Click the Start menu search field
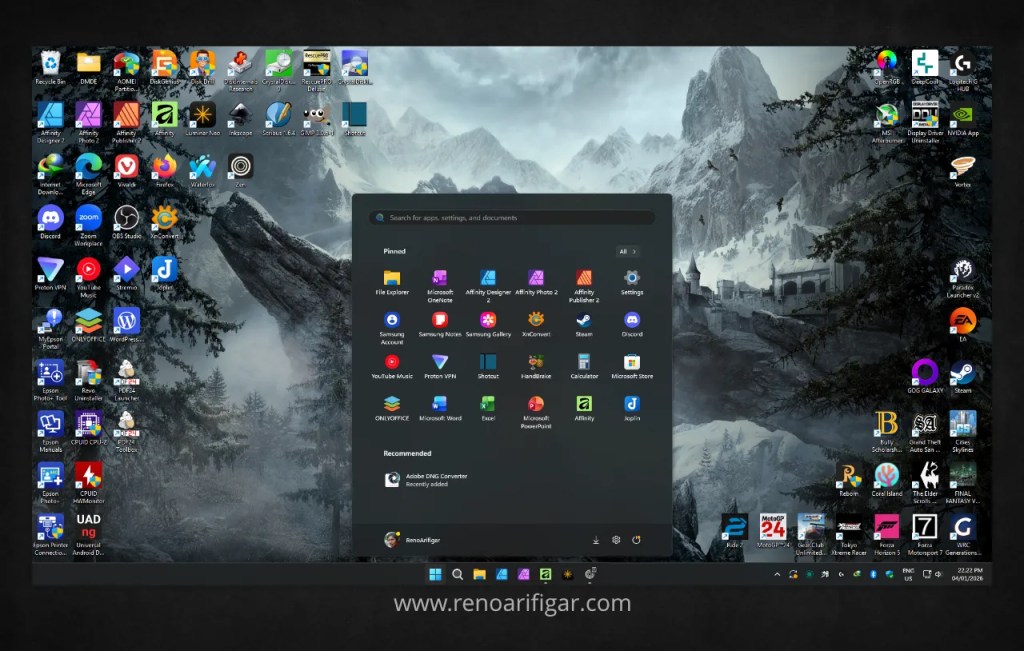The width and height of the screenshot is (1024, 651). pyautogui.click(x=512, y=217)
